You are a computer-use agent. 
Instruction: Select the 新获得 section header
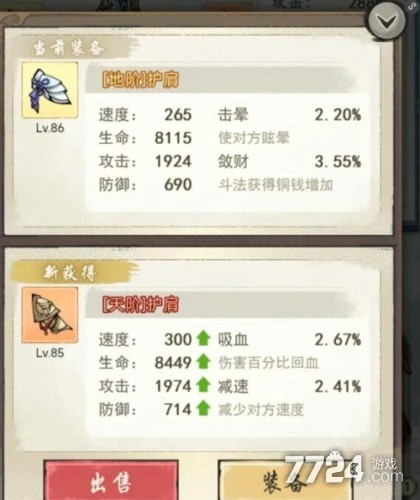[x=69, y=273]
